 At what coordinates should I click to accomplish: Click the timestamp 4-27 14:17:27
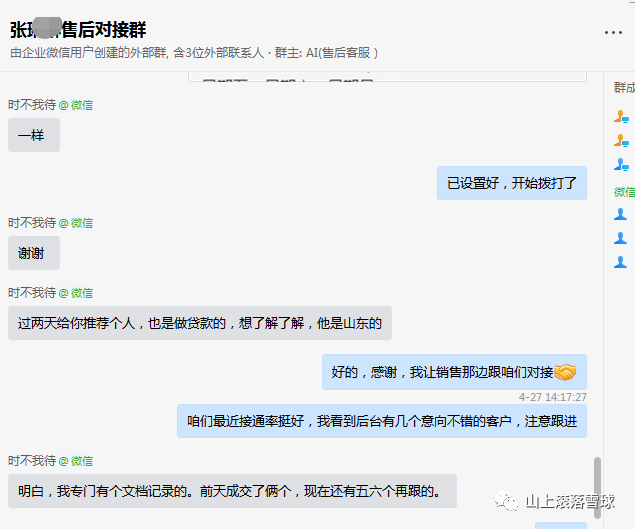pos(552,397)
